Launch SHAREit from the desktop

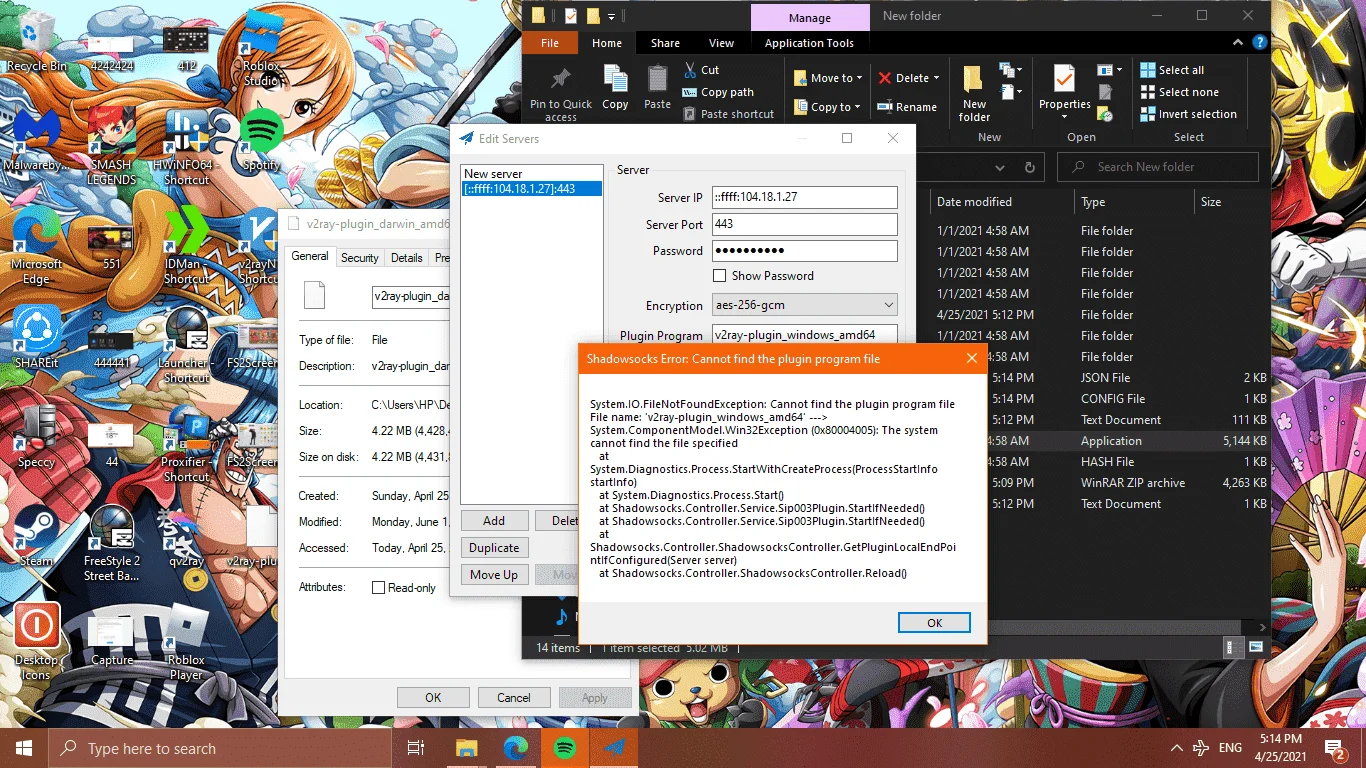click(x=37, y=337)
